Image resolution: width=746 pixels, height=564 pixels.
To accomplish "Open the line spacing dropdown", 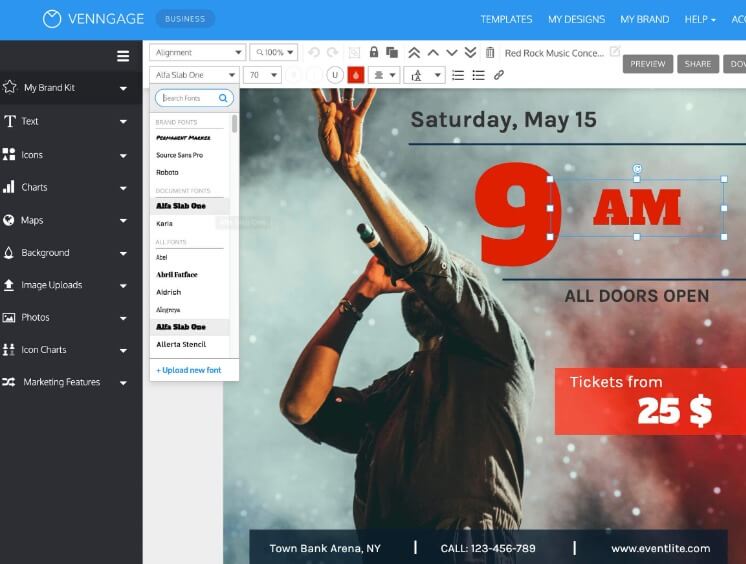I will click(x=424, y=75).
